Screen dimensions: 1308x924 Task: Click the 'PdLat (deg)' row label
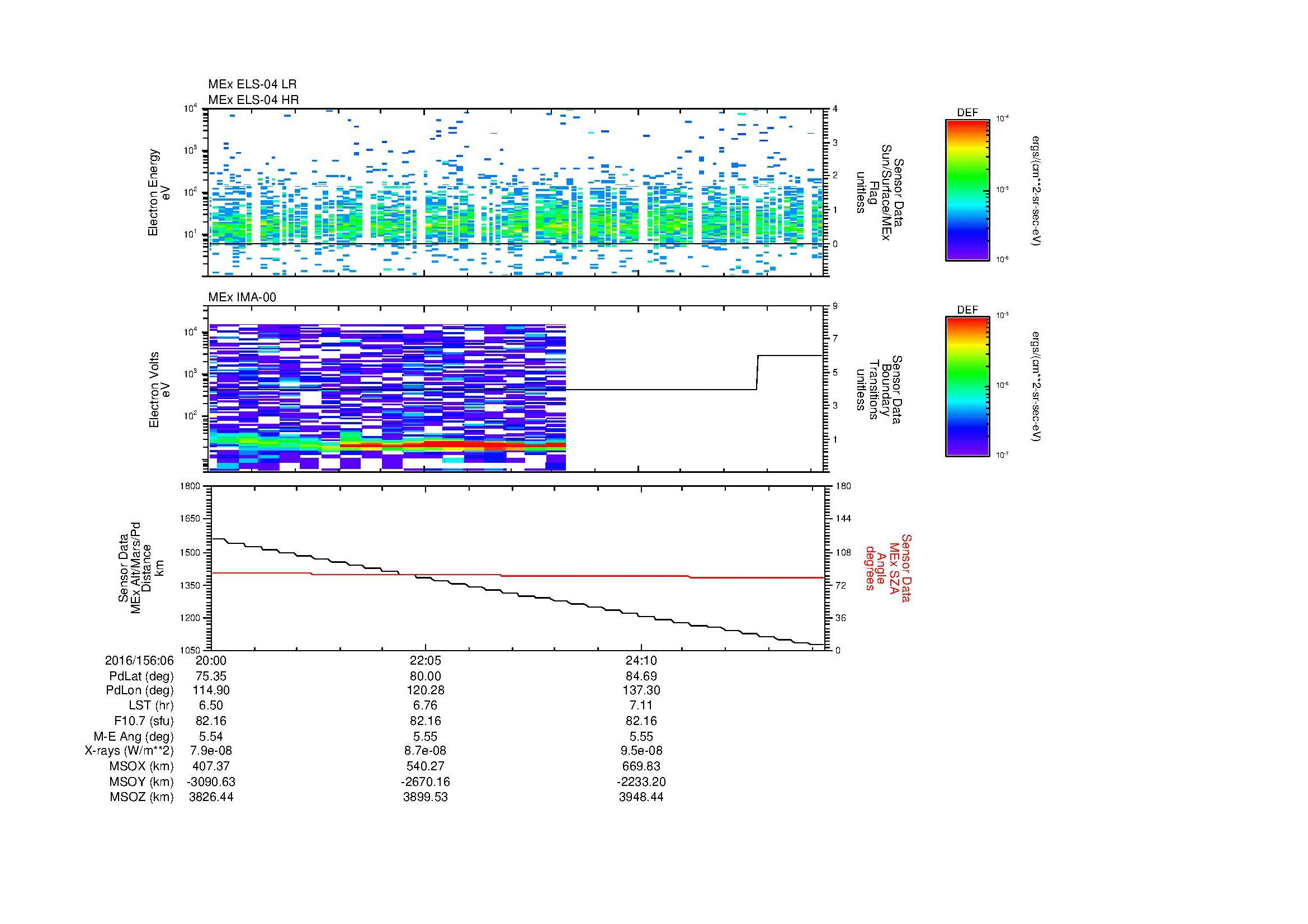click(x=141, y=676)
